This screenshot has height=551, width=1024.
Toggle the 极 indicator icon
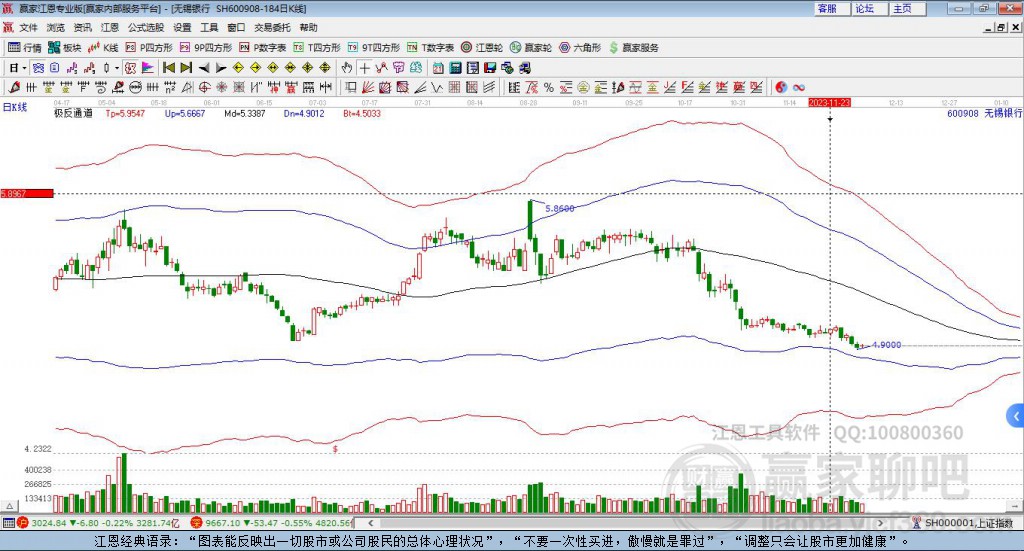point(130,68)
